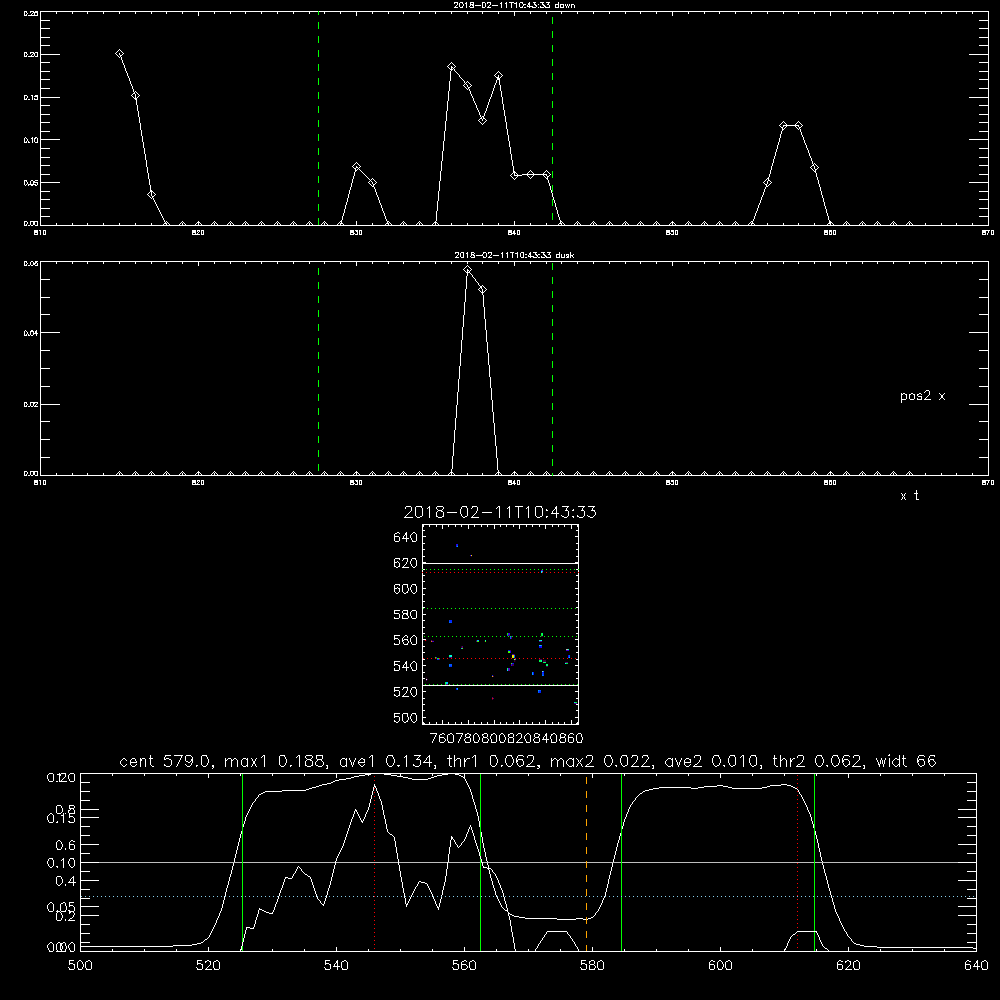The image size is (1000, 1000).
Task: Click 'max1 0.188' in the bottom title
Action: [277, 761]
